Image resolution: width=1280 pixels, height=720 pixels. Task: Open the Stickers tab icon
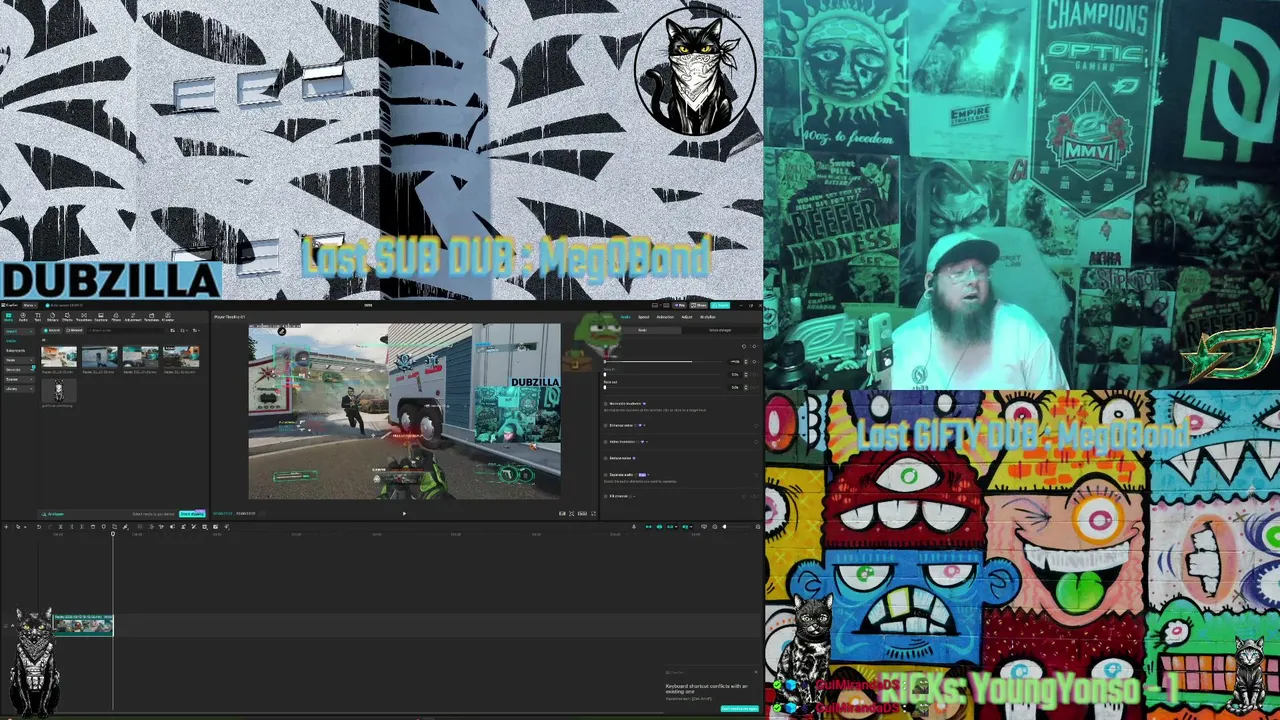pyautogui.click(x=53, y=317)
